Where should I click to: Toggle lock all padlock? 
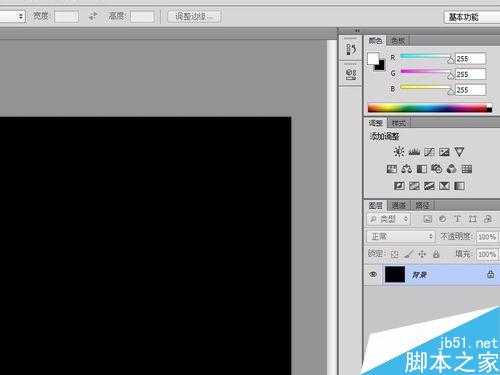pos(436,254)
